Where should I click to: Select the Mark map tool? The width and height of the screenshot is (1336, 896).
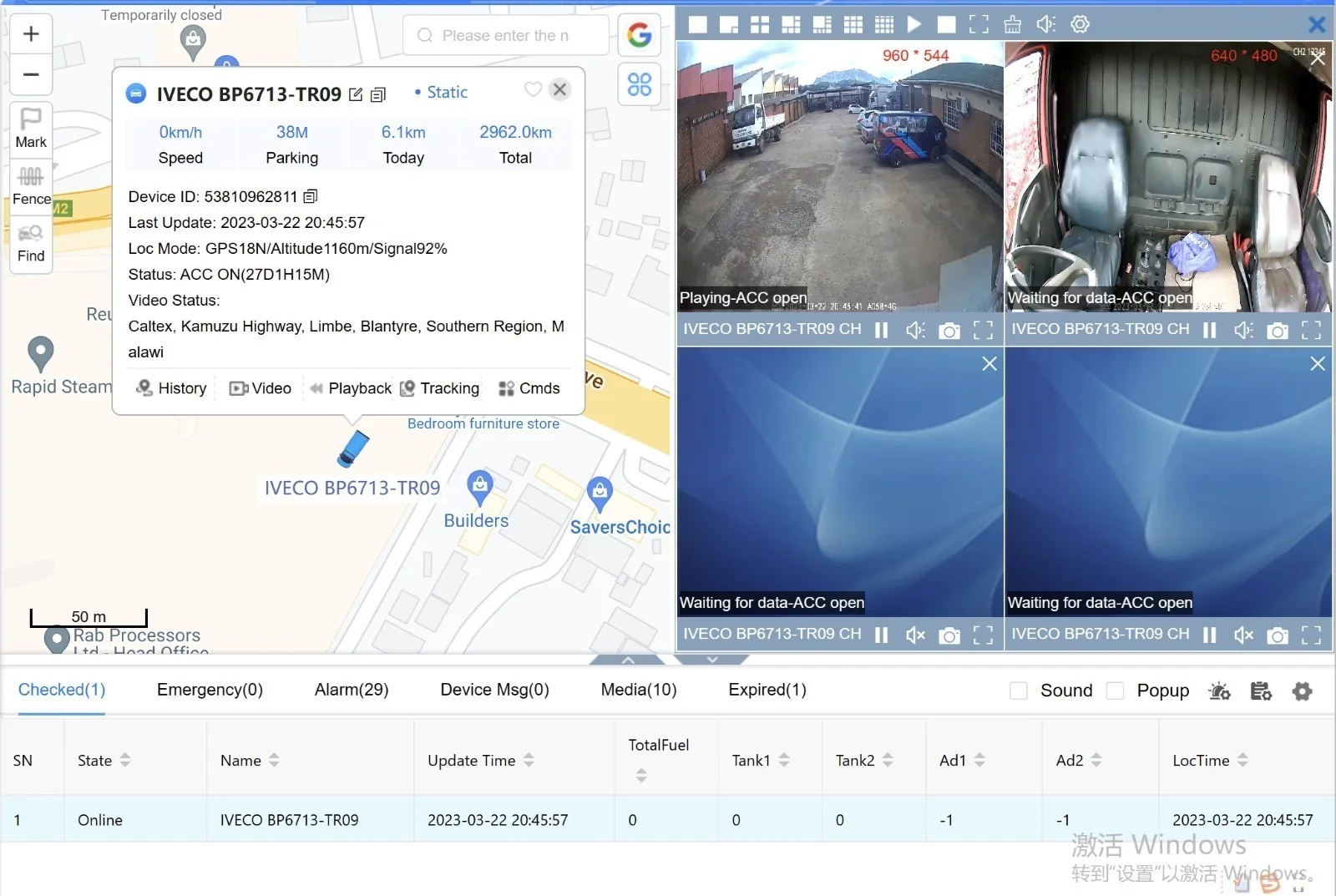[31, 129]
